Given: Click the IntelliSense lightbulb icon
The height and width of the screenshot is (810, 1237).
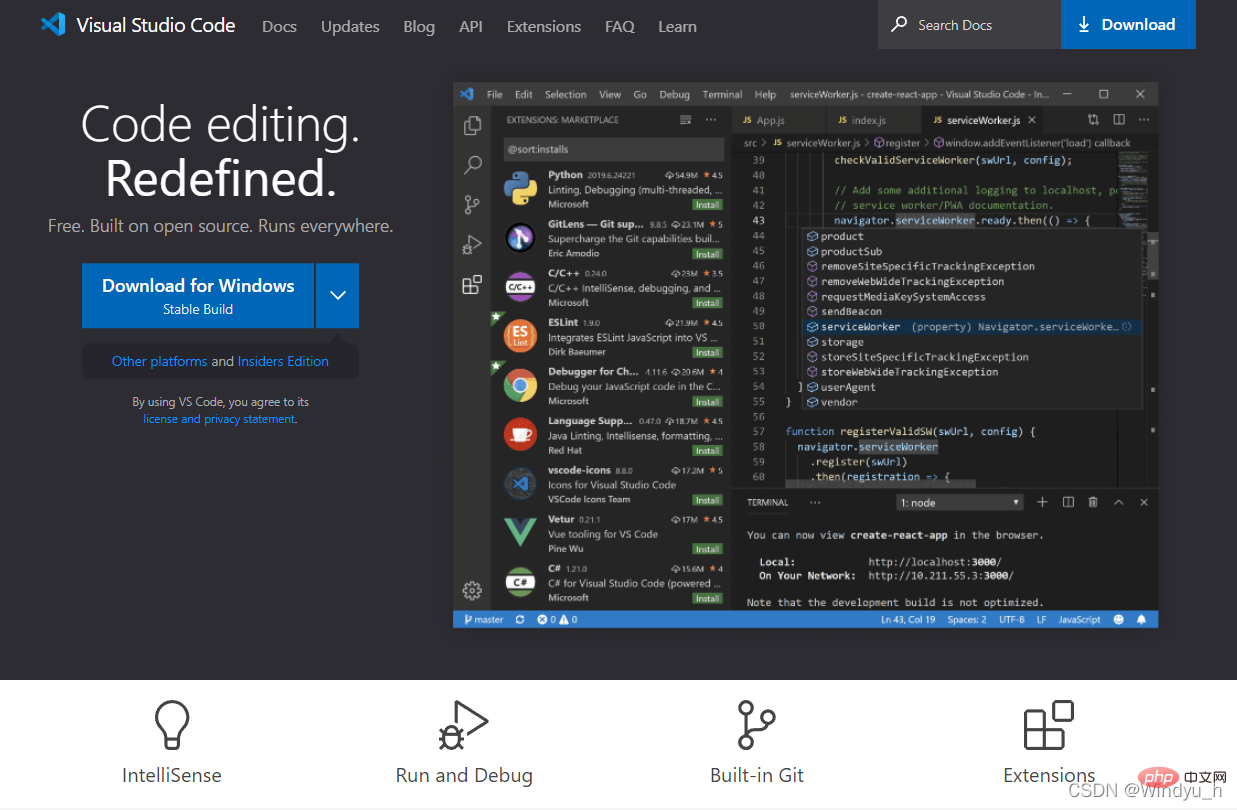Looking at the screenshot, I should (x=171, y=725).
